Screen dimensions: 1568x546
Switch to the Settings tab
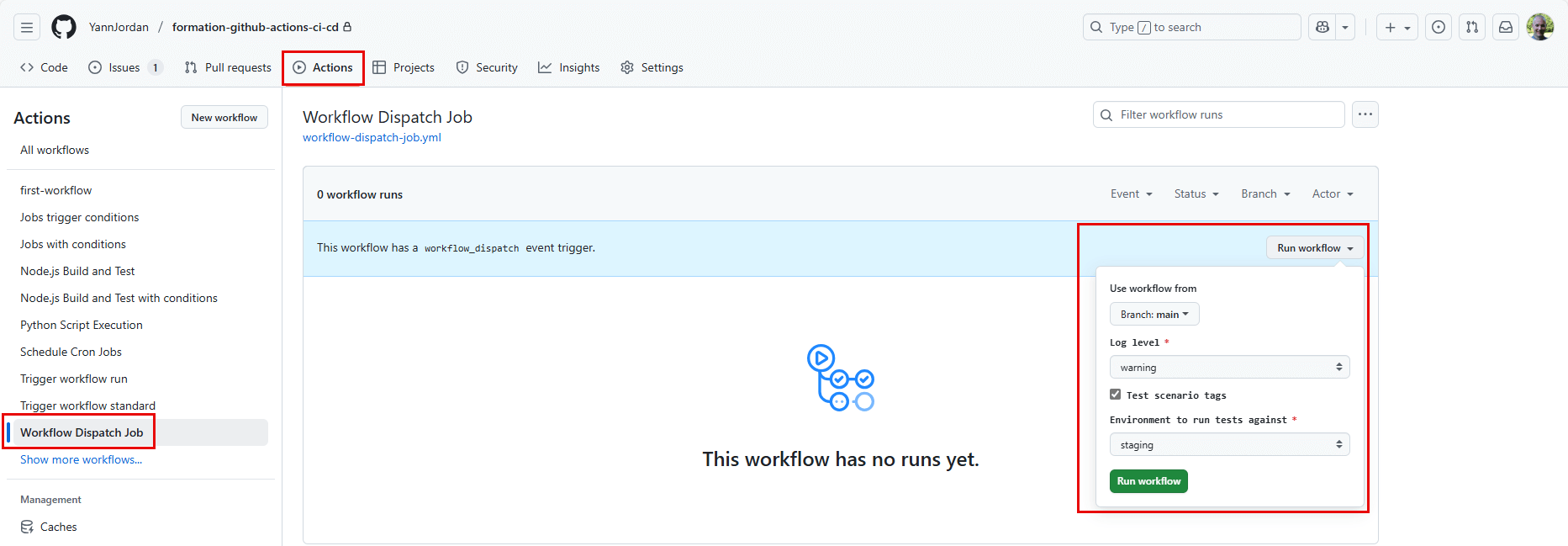click(652, 67)
